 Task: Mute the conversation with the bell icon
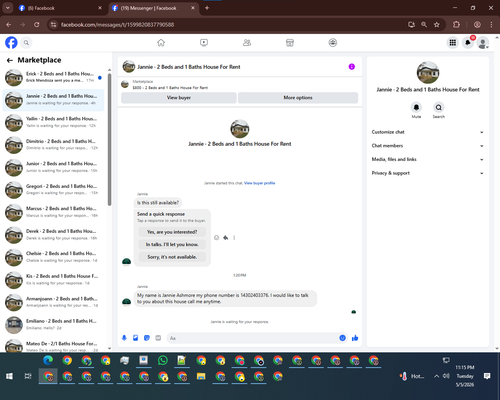click(416, 107)
